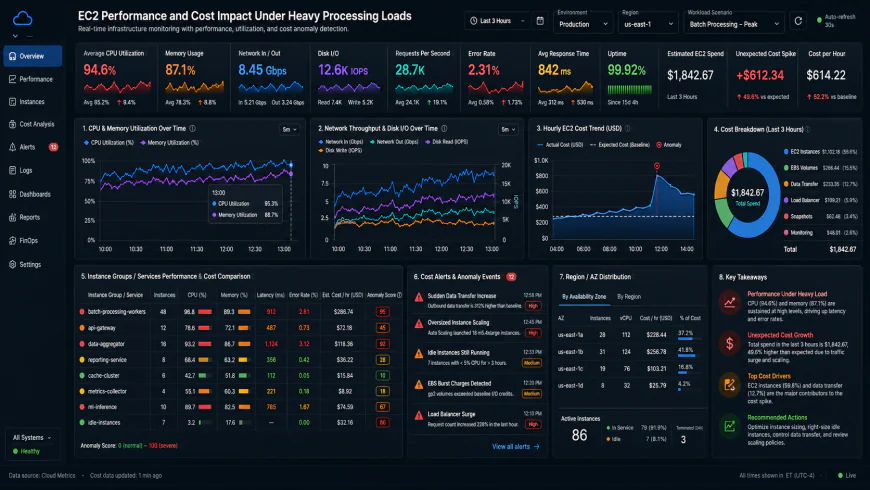Open Dashboards in the sidebar
This screenshot has width=870, height=490.
[x=31, y=194]
